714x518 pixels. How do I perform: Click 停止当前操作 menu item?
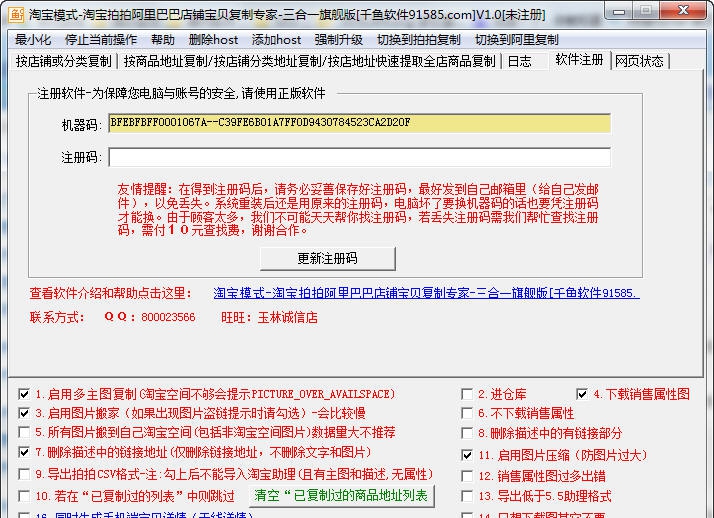point(101,40)
